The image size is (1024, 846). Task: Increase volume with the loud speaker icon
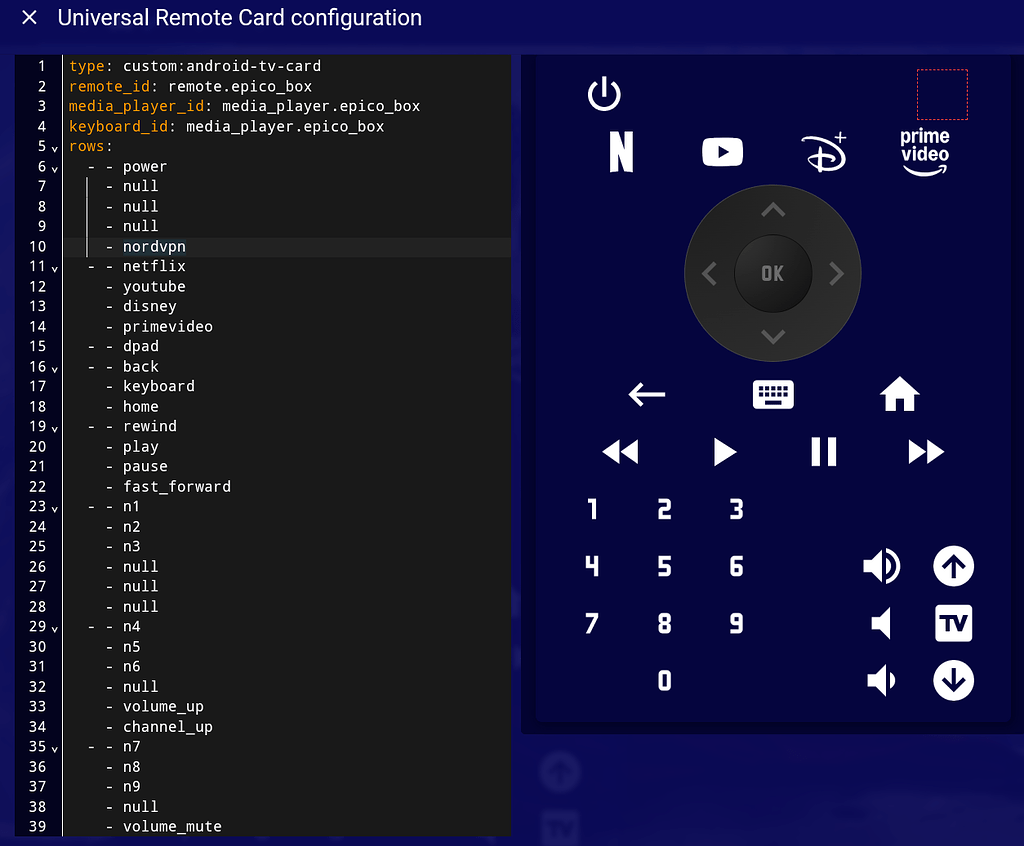(x=881, y=566)
